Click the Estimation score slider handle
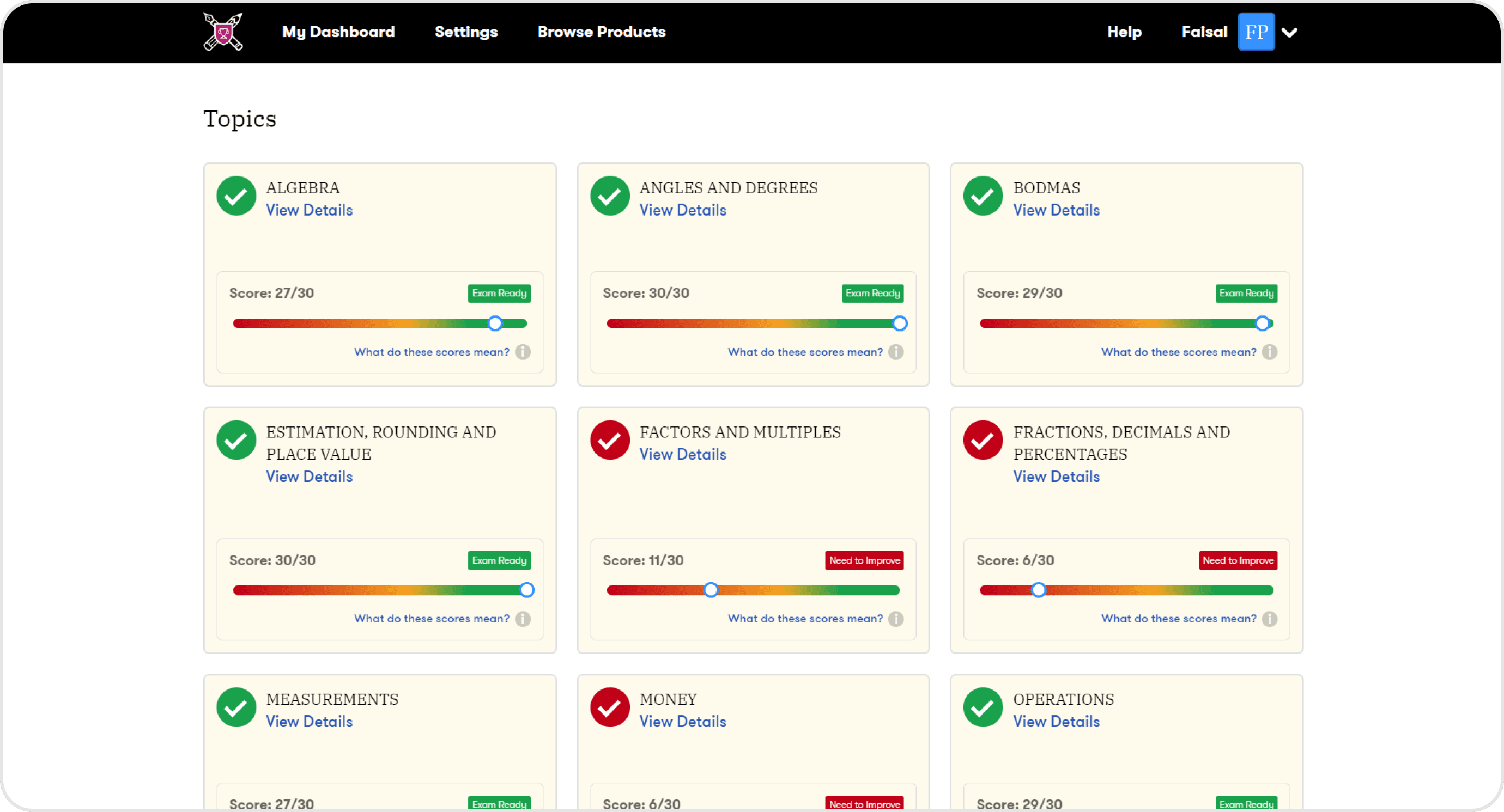The width and height of the screenshot is (1504, 812). 526,590
